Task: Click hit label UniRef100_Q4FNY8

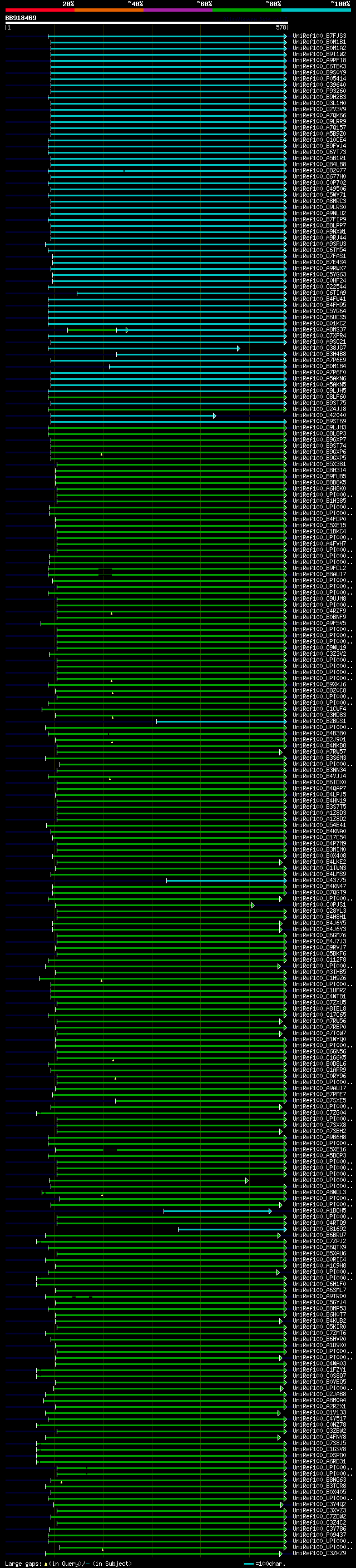Action: click(x=319, y=1437)
